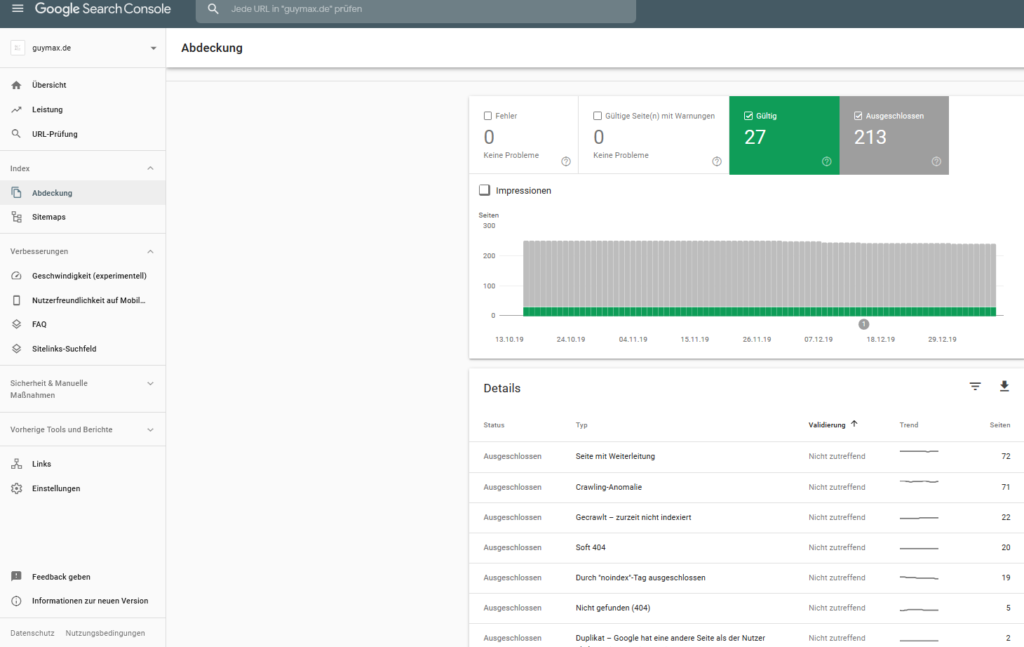Image resolution: width=1024 pixels, height=647 pixels.
Task: Click the info icon for neue Version
Action: tap(16, 601)
